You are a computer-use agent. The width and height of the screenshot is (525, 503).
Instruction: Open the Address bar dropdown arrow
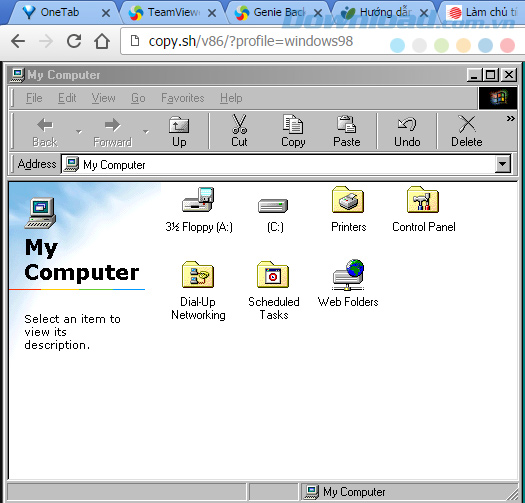(503, 164)
